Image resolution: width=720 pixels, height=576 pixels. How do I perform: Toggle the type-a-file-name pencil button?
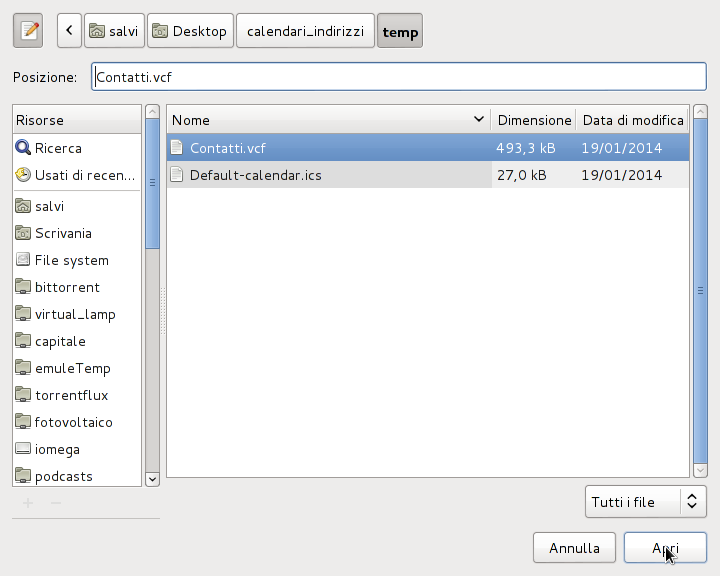(x=28, y=31)
